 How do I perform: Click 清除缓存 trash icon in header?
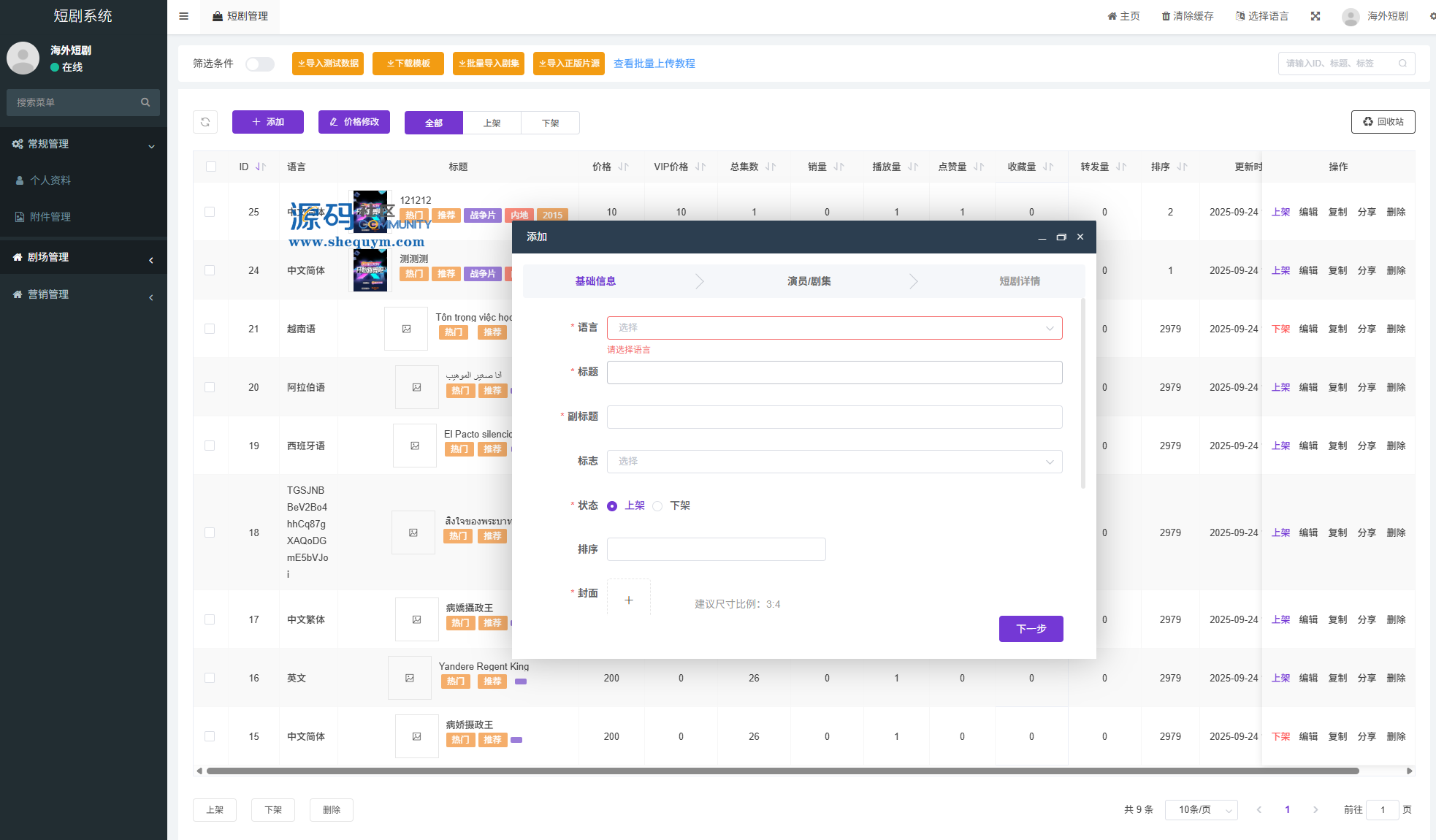coord(1166,16)
